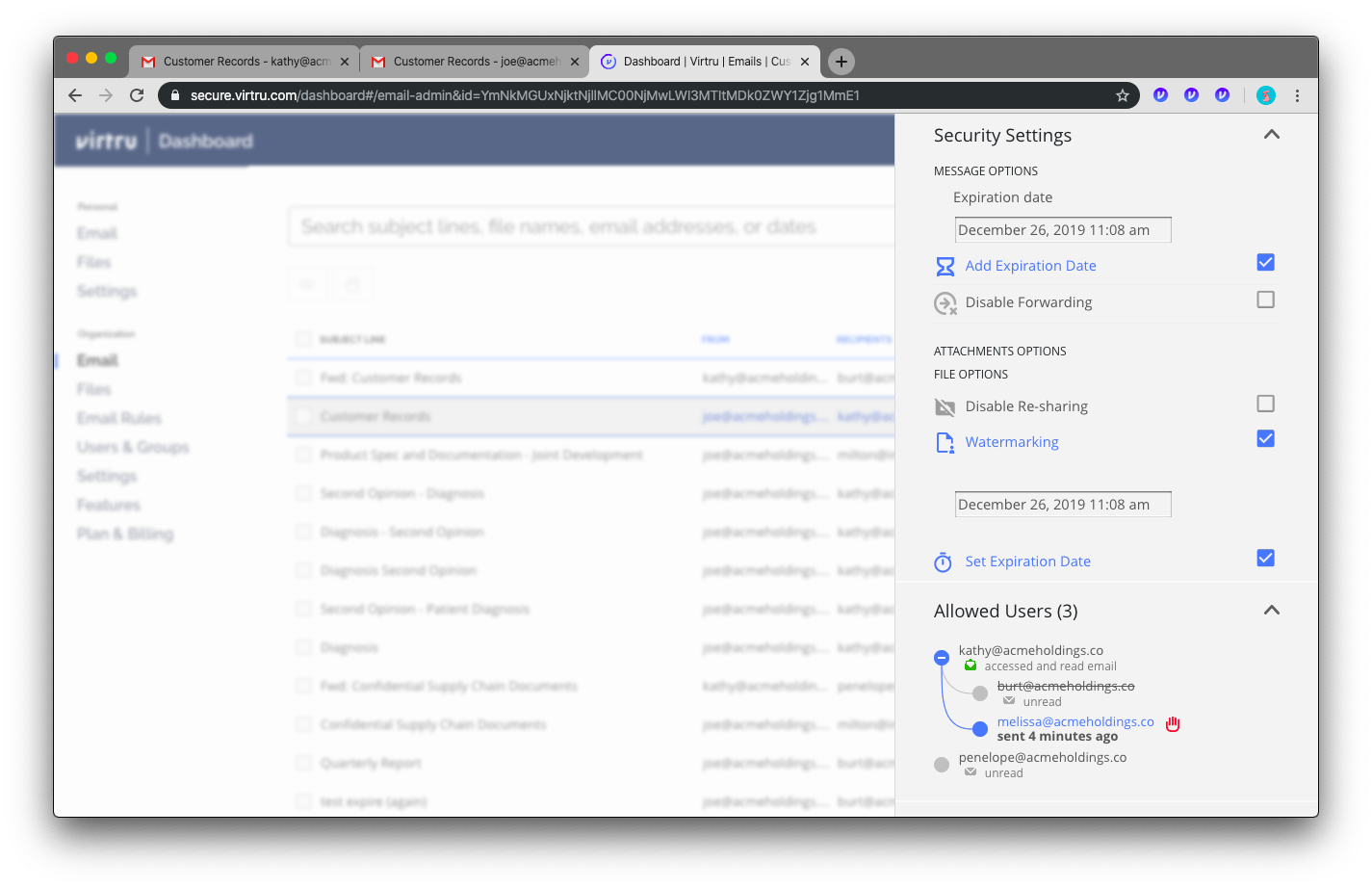Click melissa@acmeholdings.co in allowed users
The image size is (1372, 888).
coord(1075,721)
